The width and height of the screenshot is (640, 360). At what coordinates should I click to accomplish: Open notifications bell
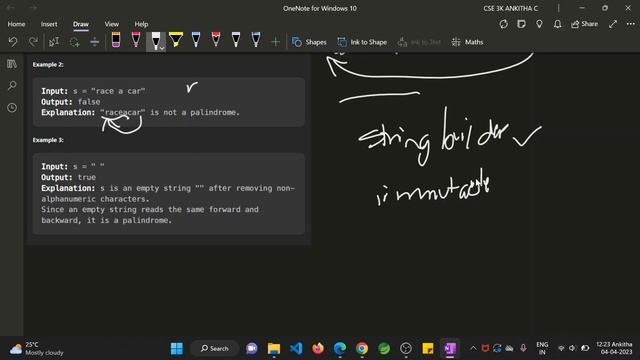pos(557,24)
